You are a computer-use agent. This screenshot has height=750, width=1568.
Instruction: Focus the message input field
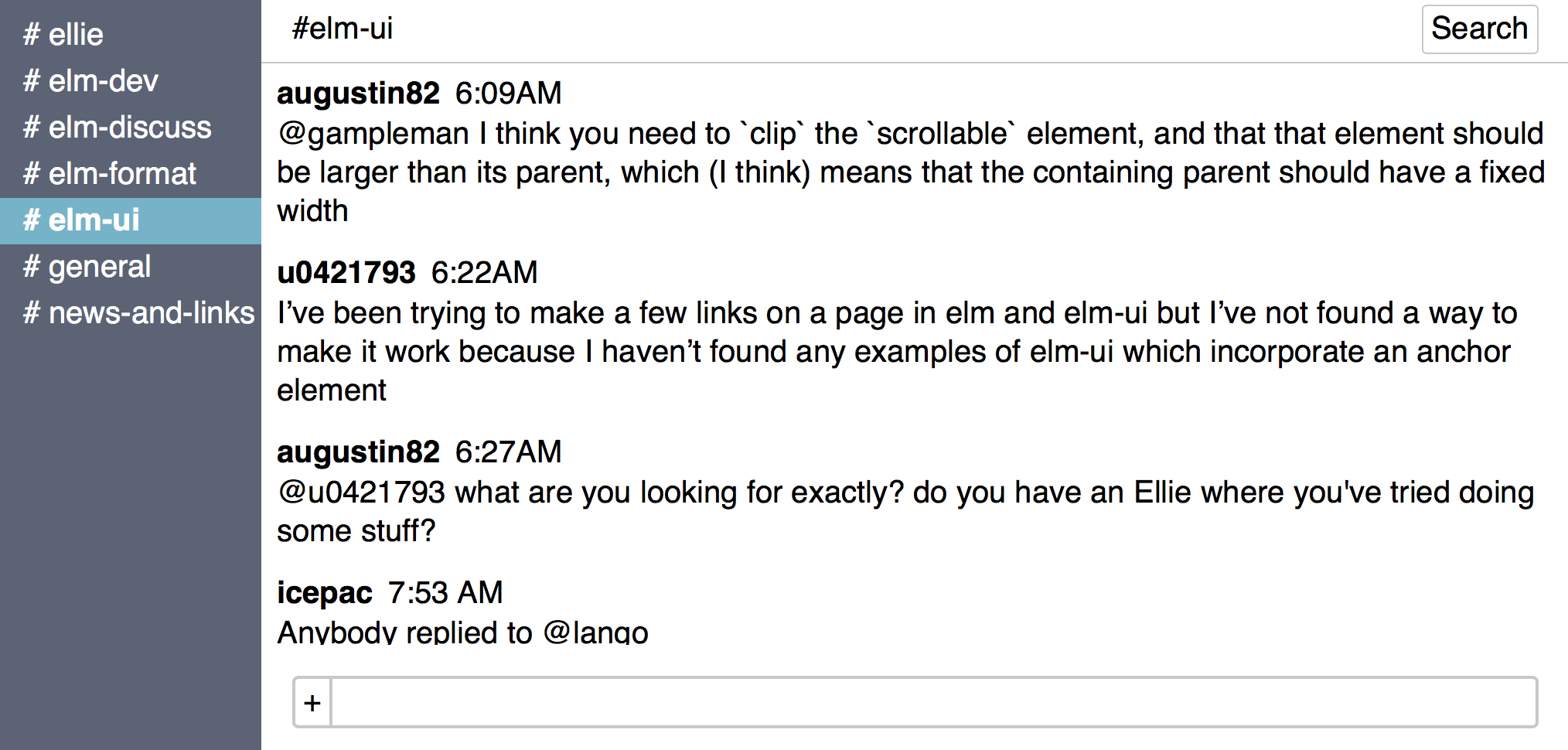tap(933, 703)
